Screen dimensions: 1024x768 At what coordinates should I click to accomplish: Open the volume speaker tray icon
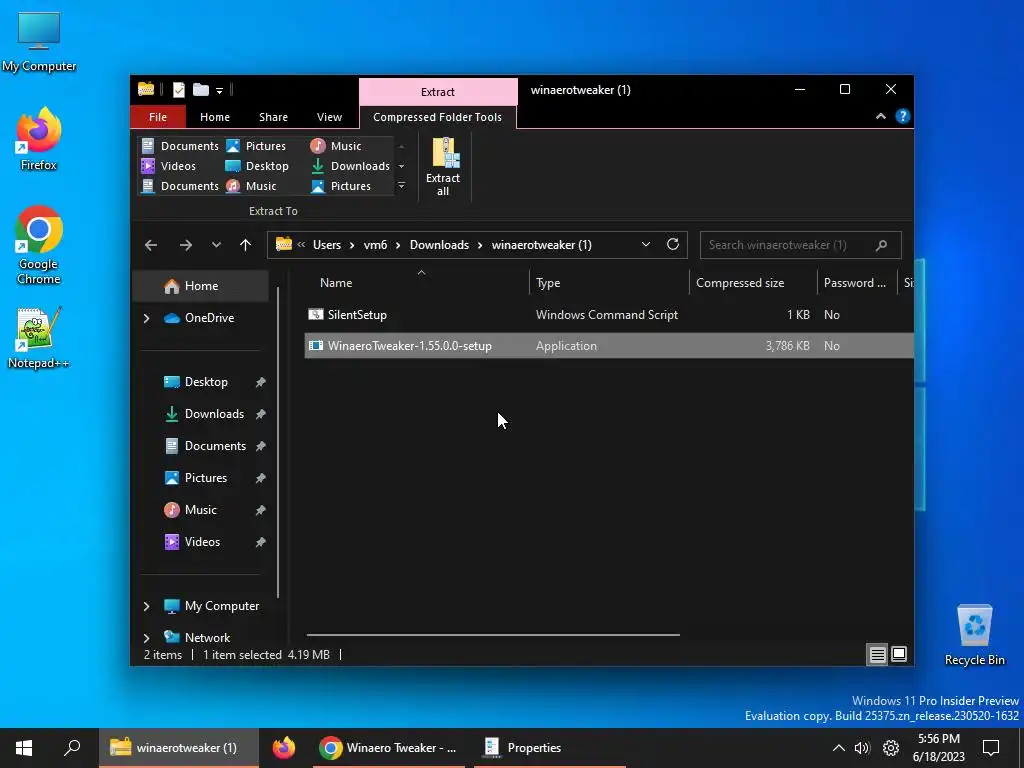pos(862,748)
